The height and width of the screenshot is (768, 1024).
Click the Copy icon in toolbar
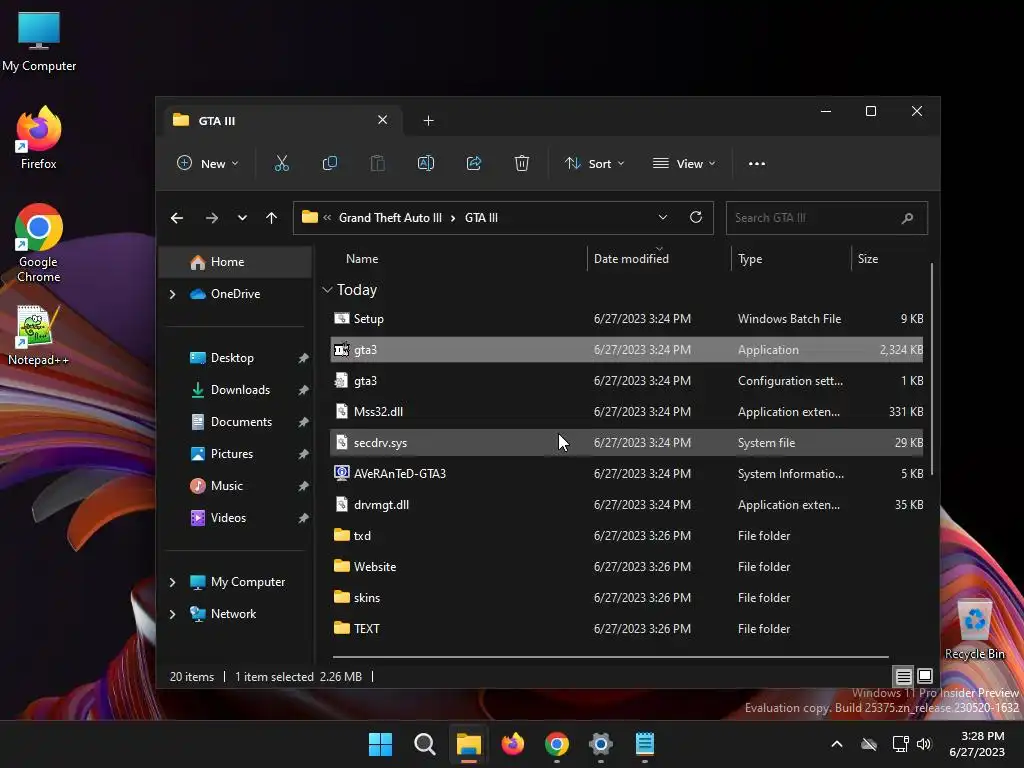pyautogui.click(x=330, y=163)
